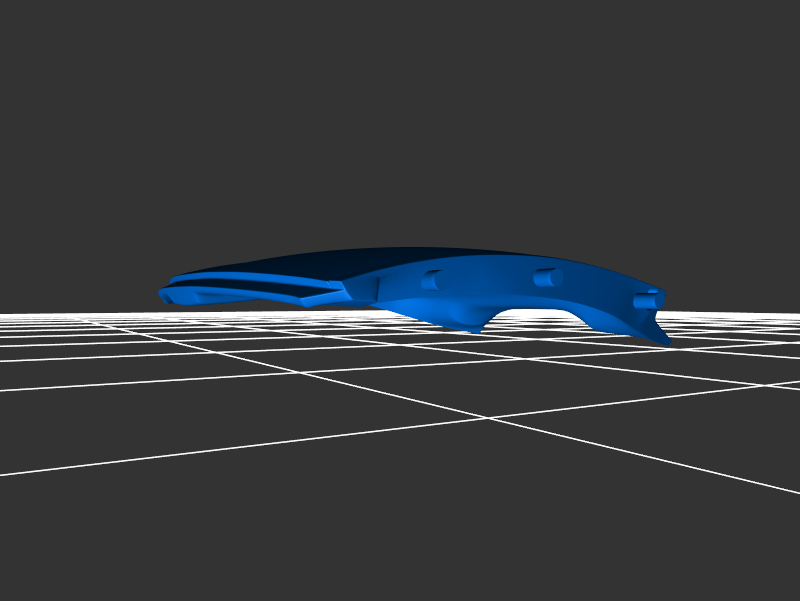This screenshot has height=601, width=800.
Task: Click the pointed lower-right tip of the model
Action: click(663, 341)
